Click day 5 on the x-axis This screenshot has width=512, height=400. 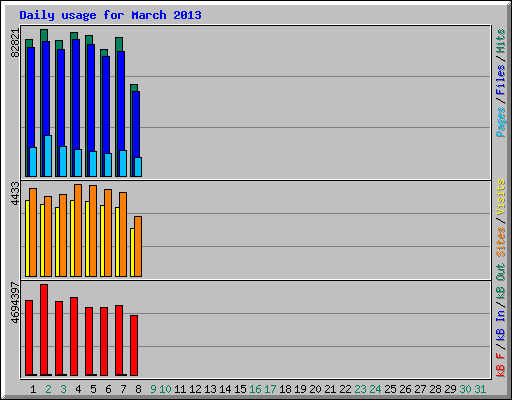pyautogui.click(x=93, y=389)
